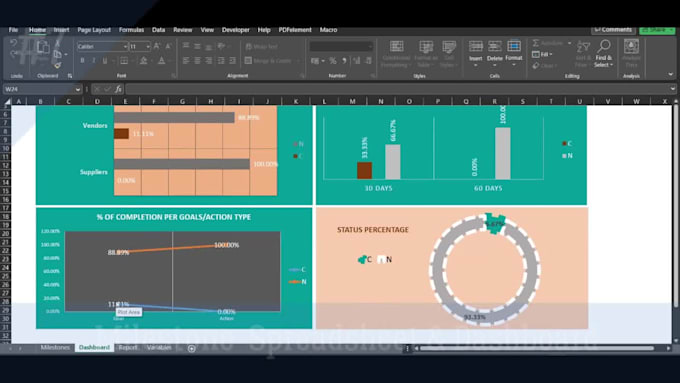Open the Formulas ribbon tab
This screenshot has width=680, height=383.
click(x=131, y=30)
